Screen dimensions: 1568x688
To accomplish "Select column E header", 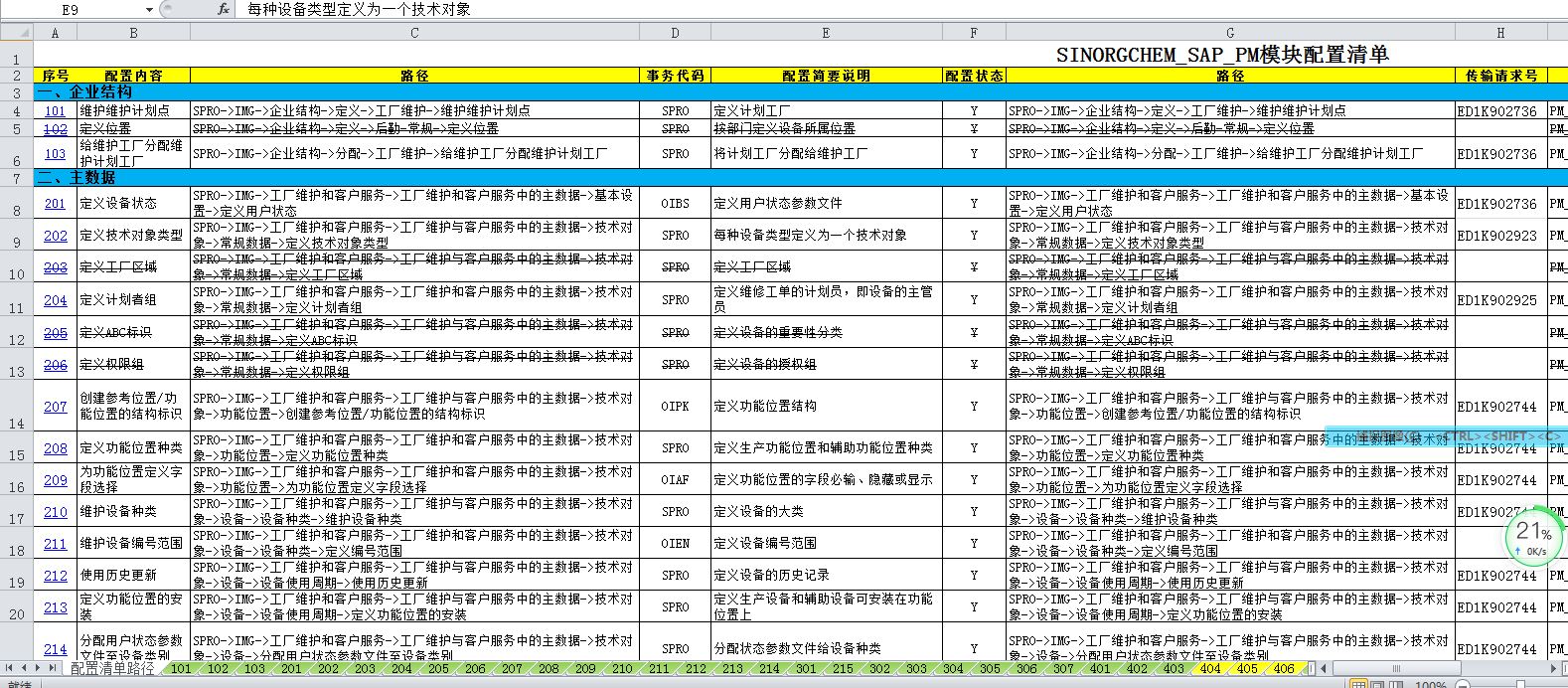I will 826,33.
